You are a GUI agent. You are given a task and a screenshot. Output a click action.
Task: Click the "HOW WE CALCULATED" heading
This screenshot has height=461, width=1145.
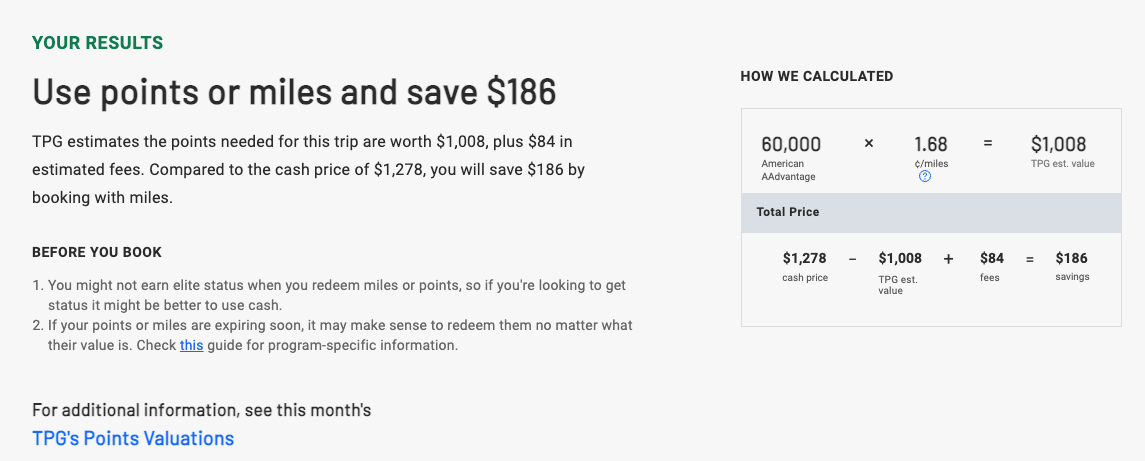coord(816,76)
